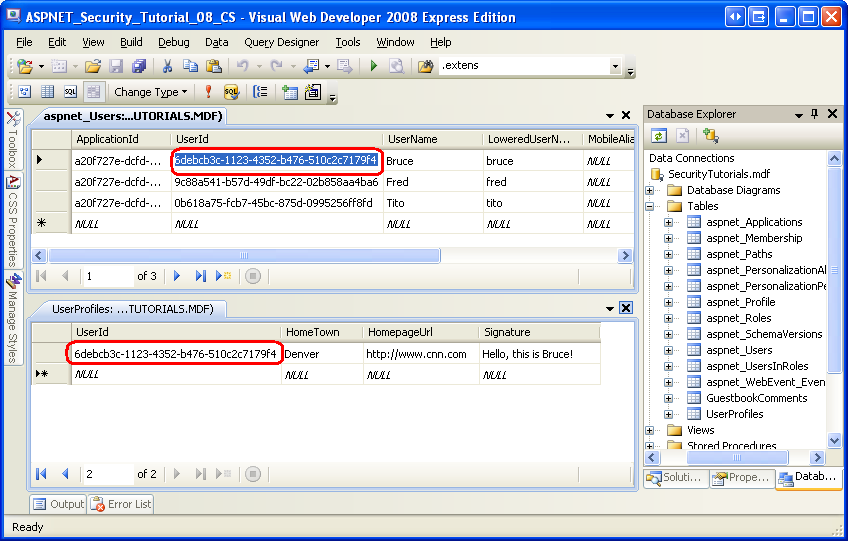848x541 pixels.
Task: Switch to Solution Explorer tab
Action: coord(676,478)
